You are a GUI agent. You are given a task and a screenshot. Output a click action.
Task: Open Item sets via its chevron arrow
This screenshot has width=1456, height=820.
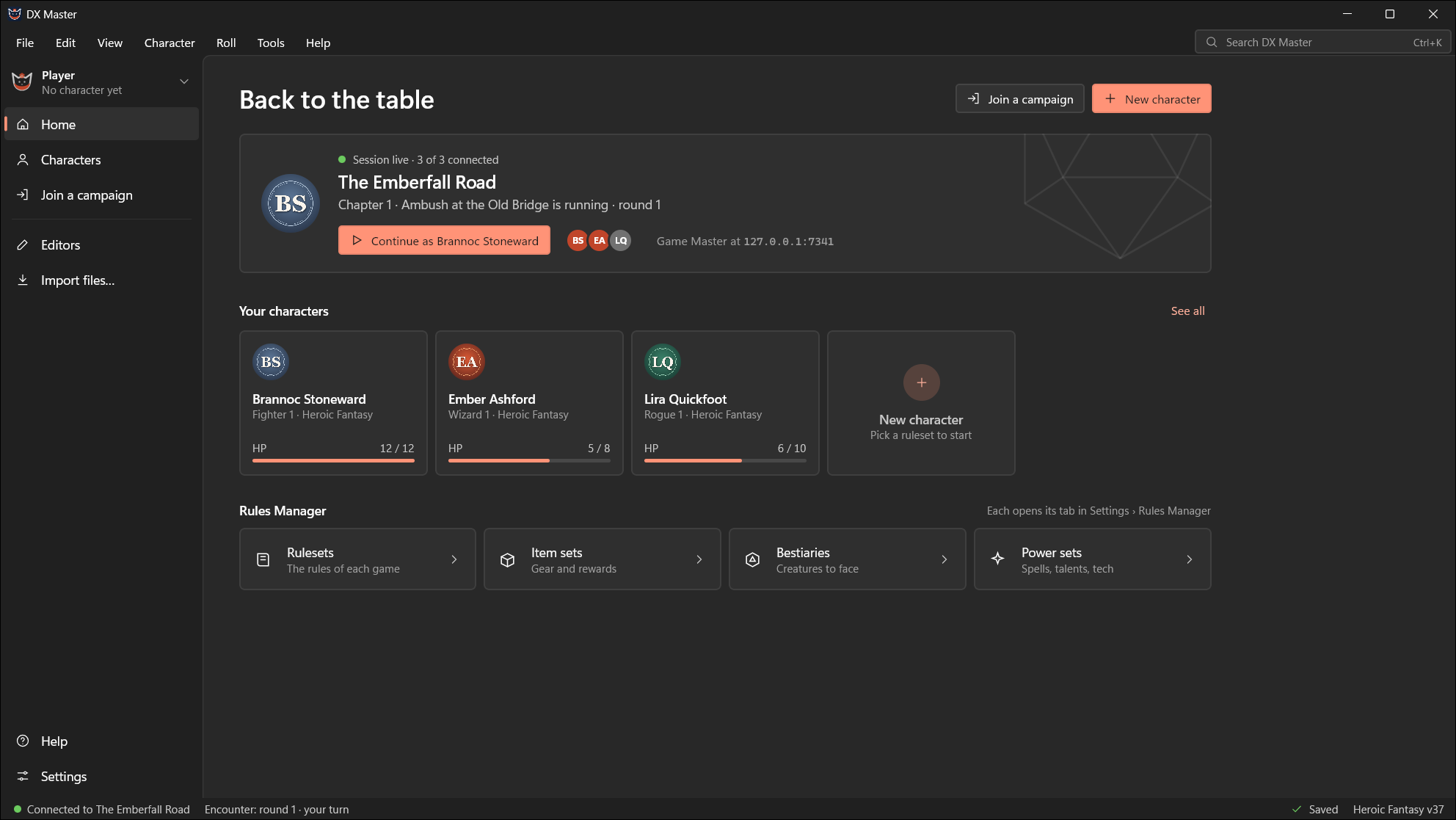click(x=699, y=559)
